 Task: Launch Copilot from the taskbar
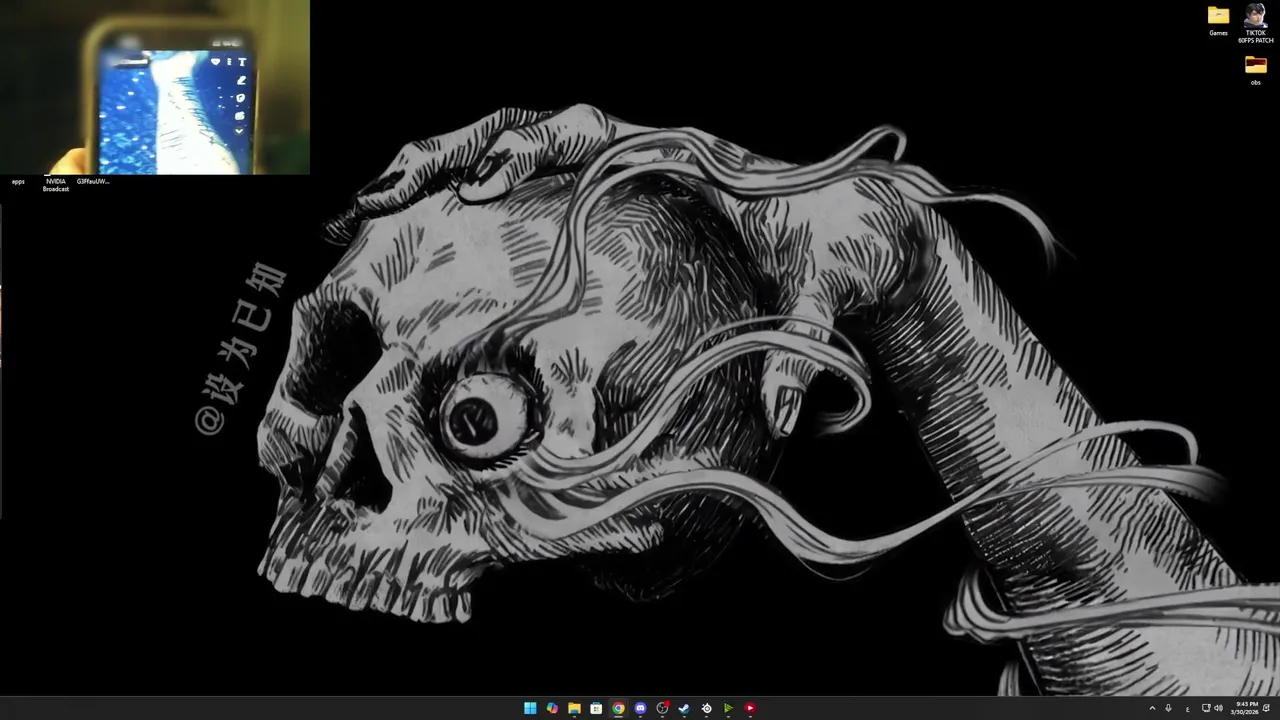pos(552,708)
